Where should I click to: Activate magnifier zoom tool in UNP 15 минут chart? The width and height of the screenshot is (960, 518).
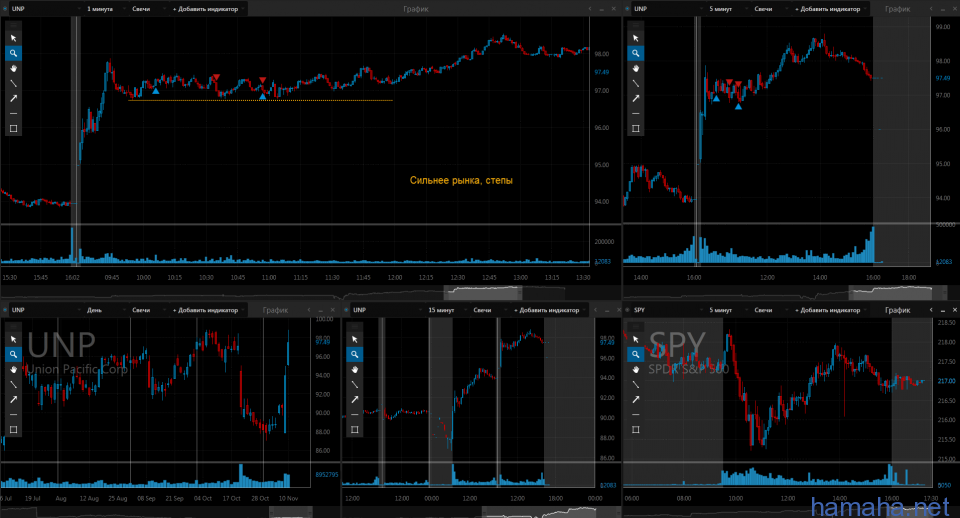[x=354, y=354]
